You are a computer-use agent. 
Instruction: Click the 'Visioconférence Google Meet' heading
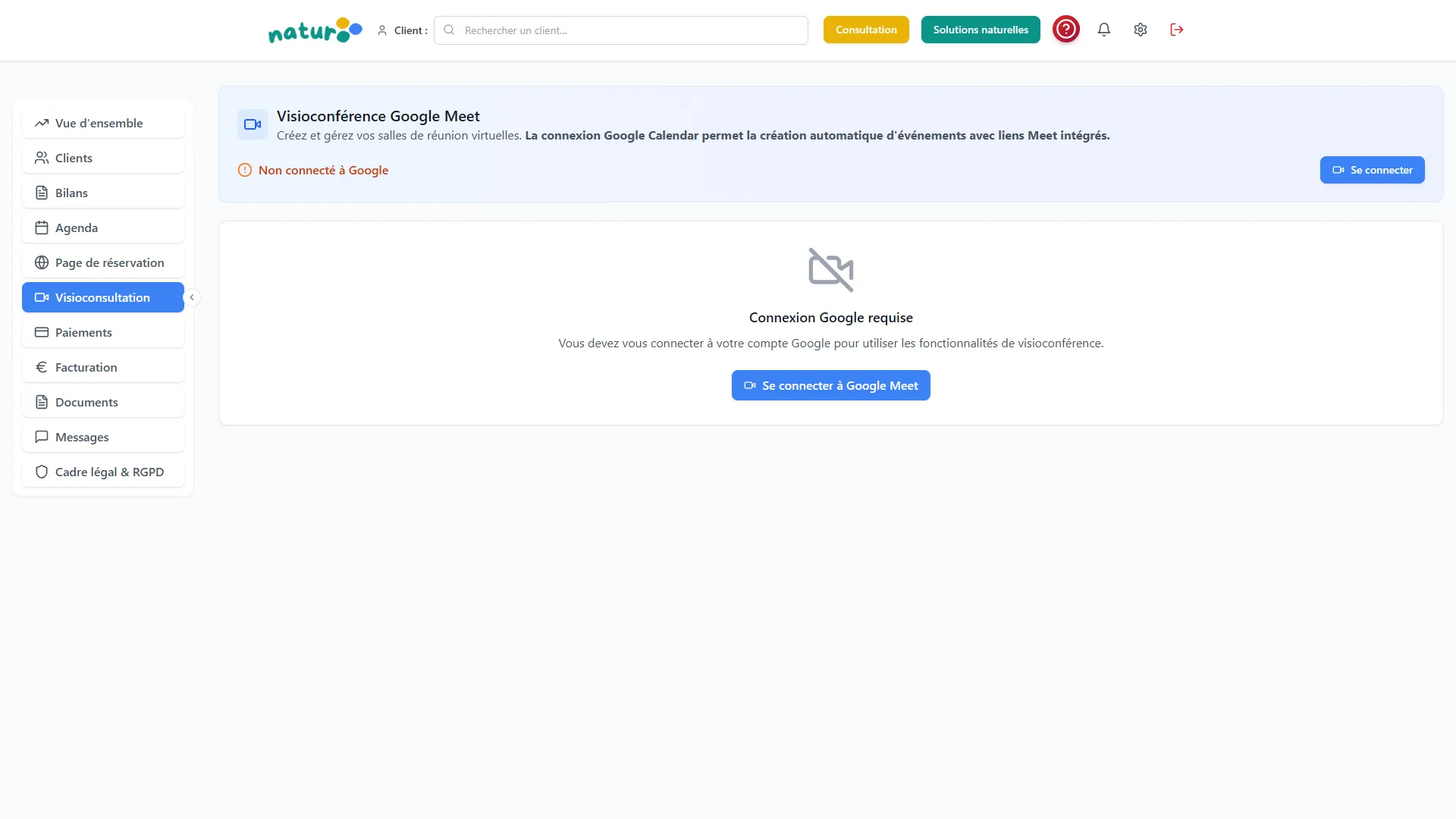[378, 116]
